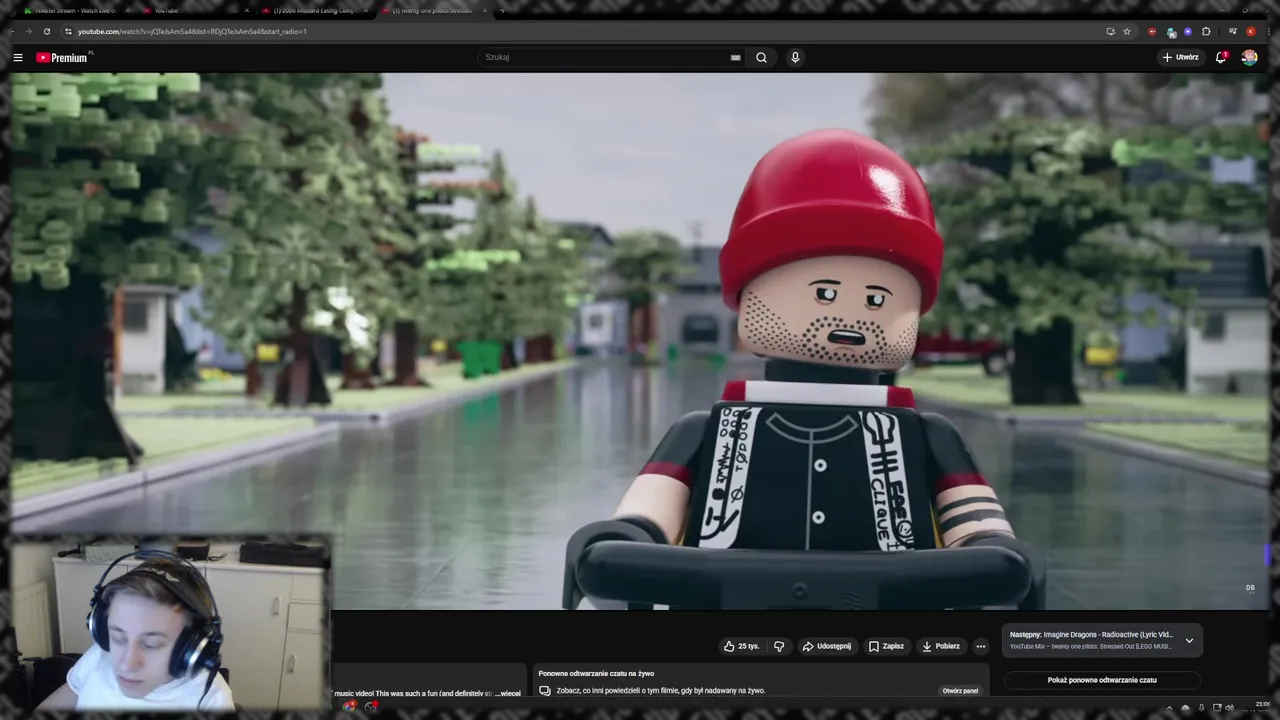
Task: Expand description with ...więcej
Action: pyautogui.click(x=508, y=693)
